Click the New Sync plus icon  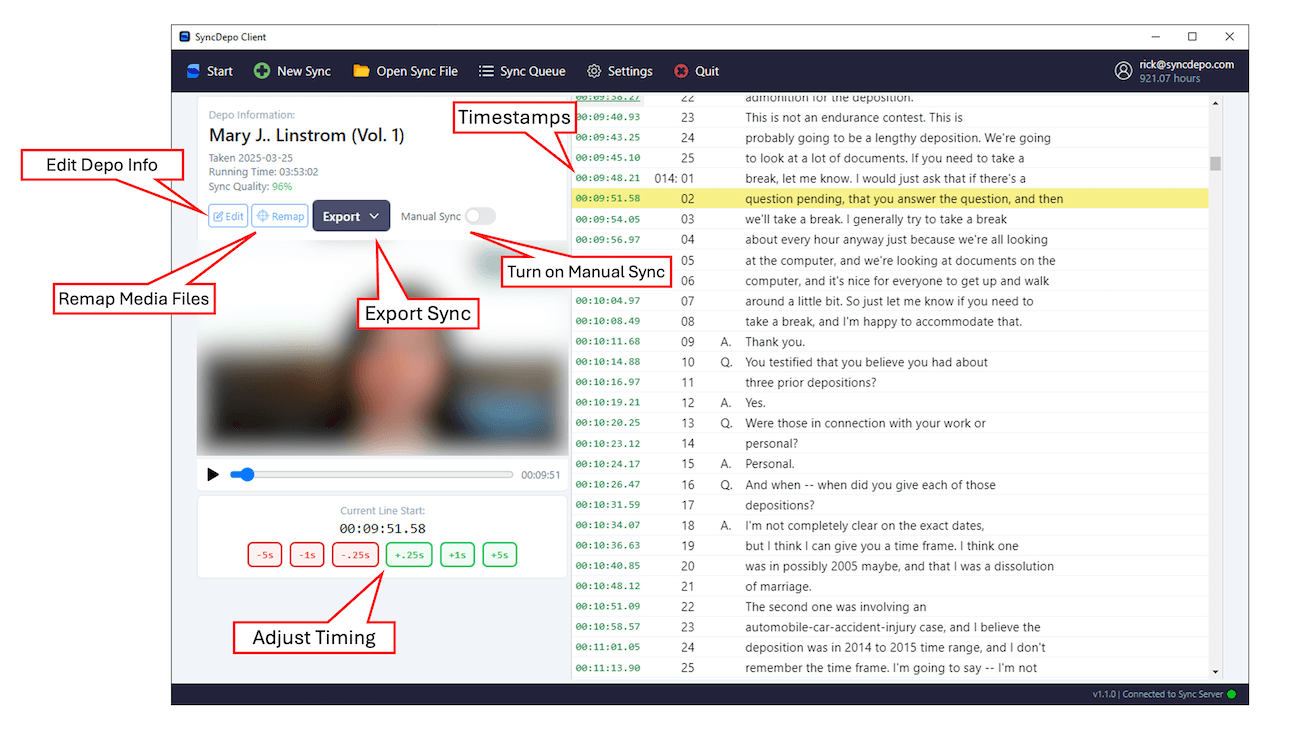pos(261,71)
